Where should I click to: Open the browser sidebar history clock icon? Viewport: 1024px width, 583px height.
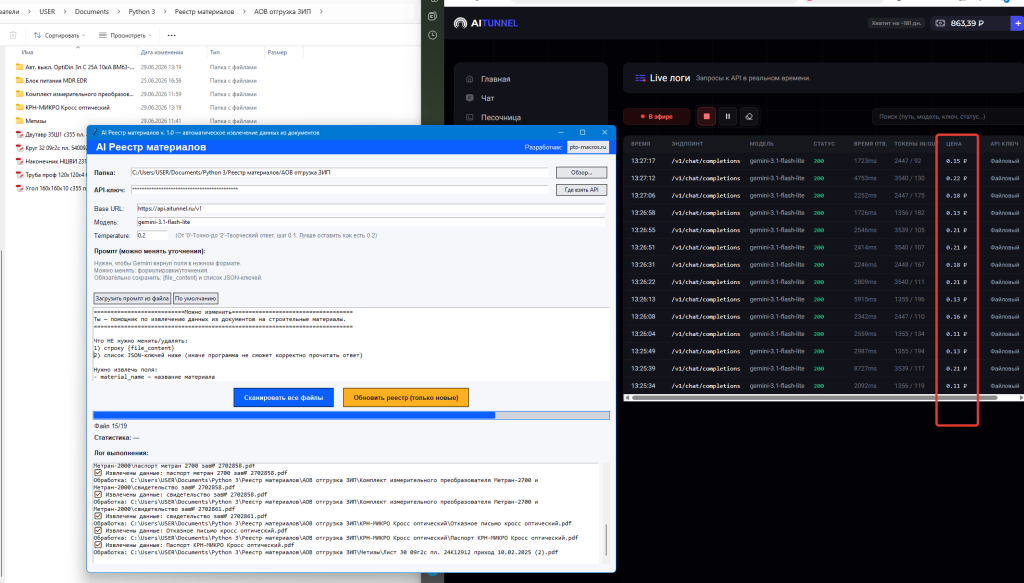point(432,35)
